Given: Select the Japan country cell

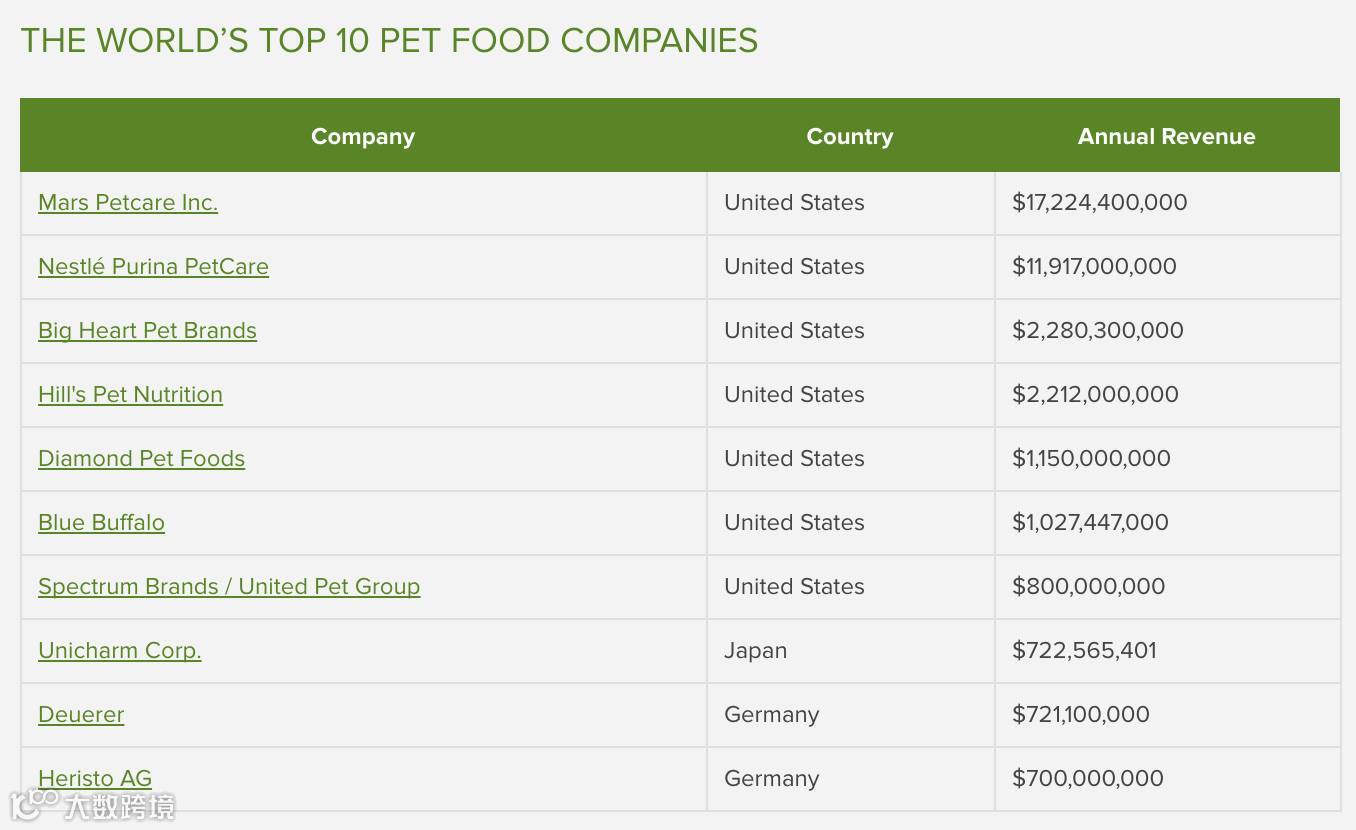Looking at the screenshot, I should [x=851, y=651].
